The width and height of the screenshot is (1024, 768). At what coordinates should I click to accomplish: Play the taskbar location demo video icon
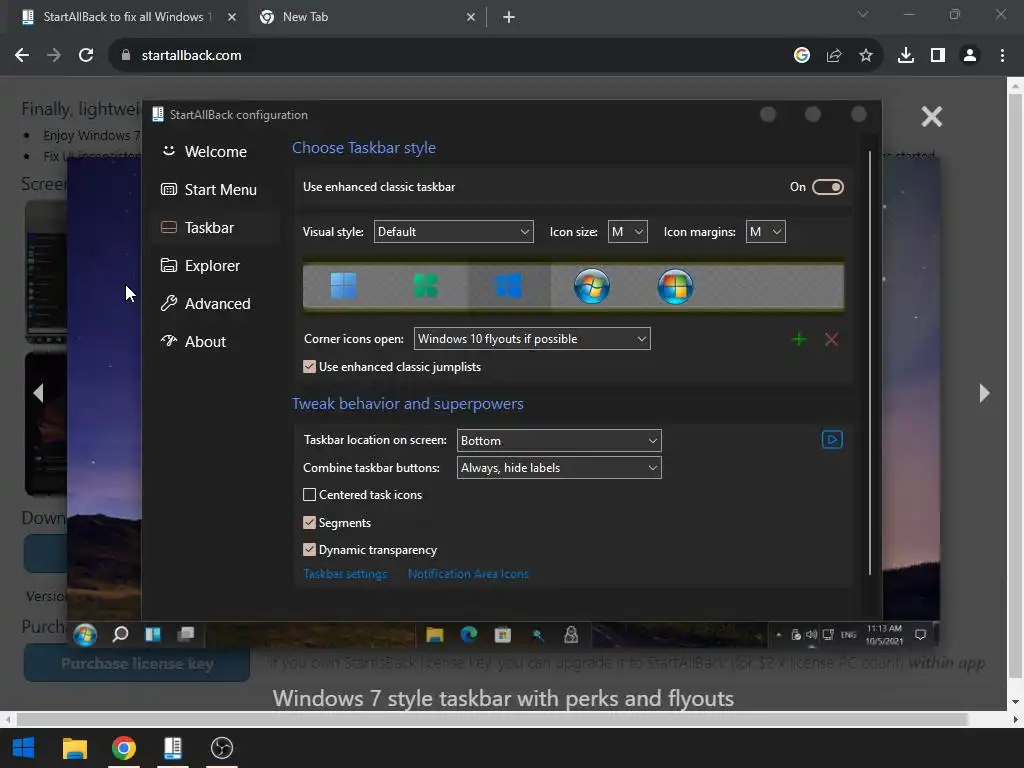832,440
